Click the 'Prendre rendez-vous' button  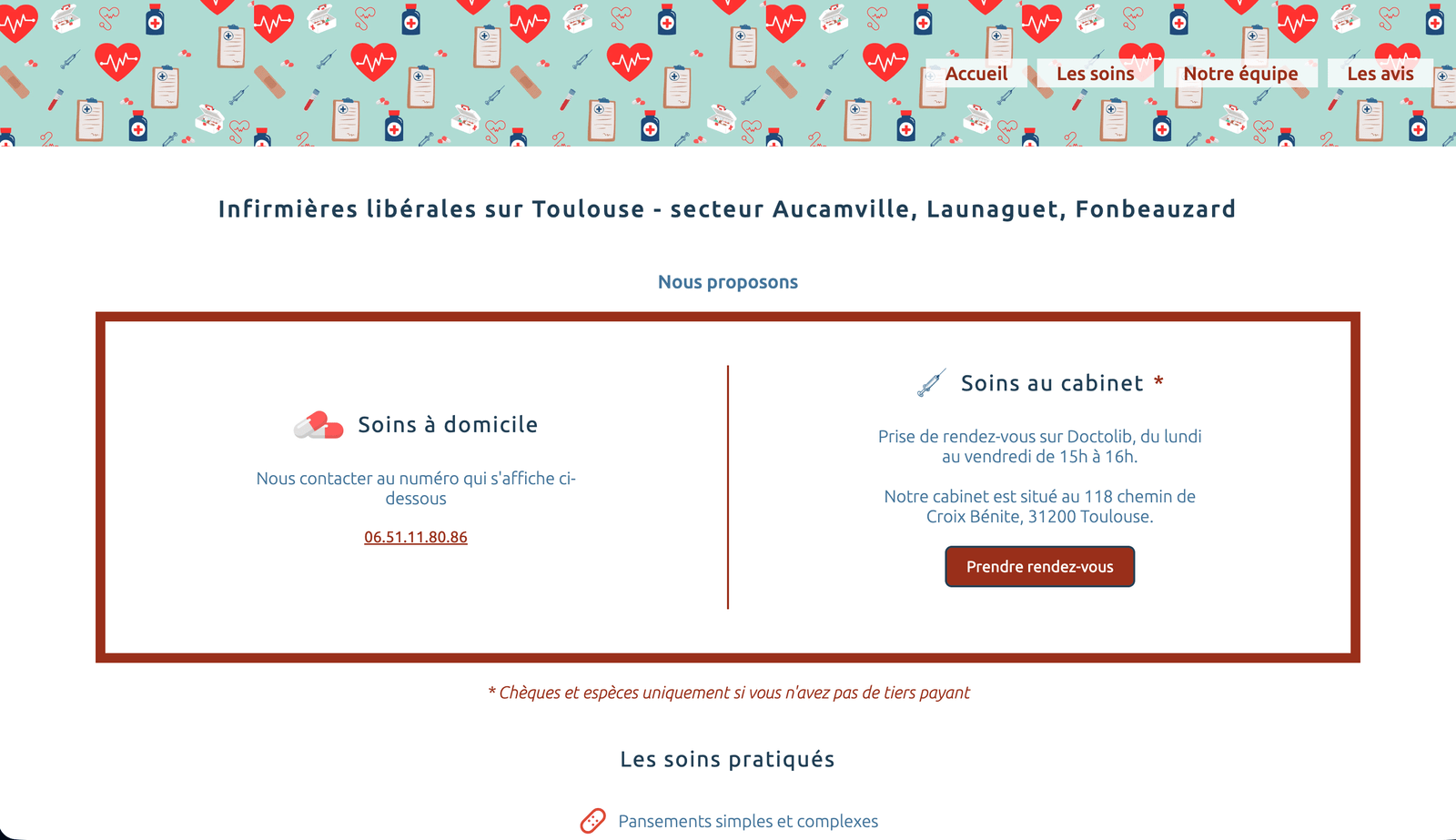tap(1039, 566)
